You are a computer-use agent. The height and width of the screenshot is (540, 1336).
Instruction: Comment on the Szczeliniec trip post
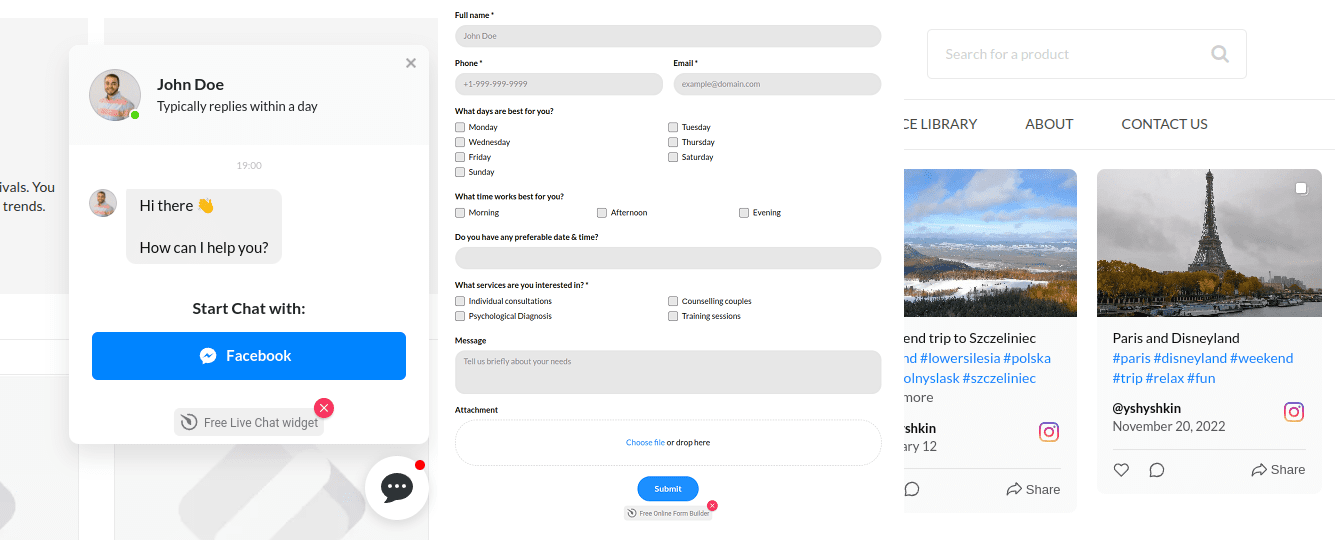coord(912,489)
